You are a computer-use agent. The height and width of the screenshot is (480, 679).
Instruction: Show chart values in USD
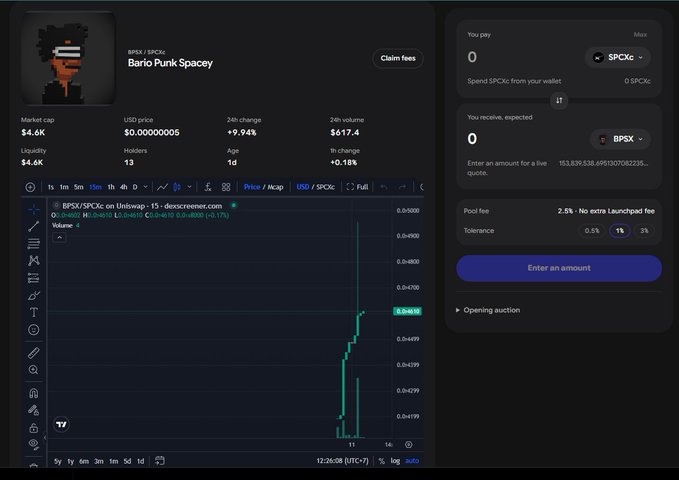click(303, 187)
